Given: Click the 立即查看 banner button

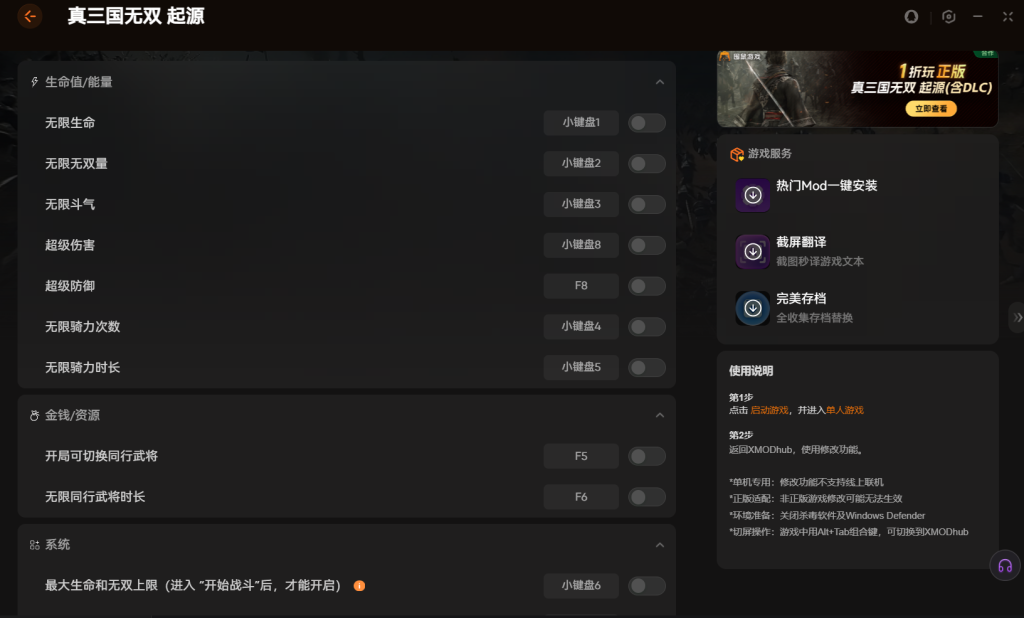Looking at the screenshot, I should pos(931,108).
